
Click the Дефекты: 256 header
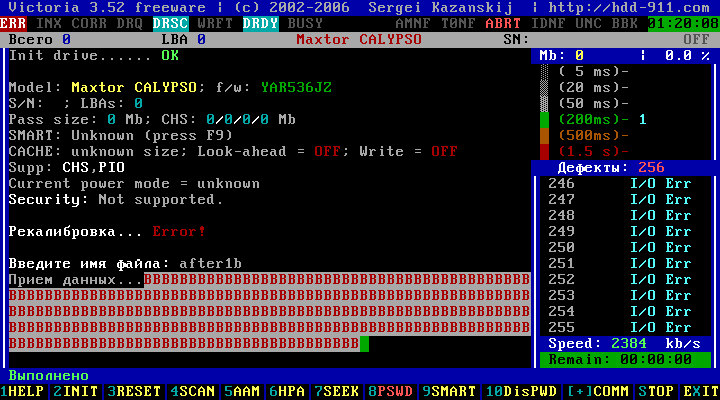pyautogui.click(x=611, y=168)
